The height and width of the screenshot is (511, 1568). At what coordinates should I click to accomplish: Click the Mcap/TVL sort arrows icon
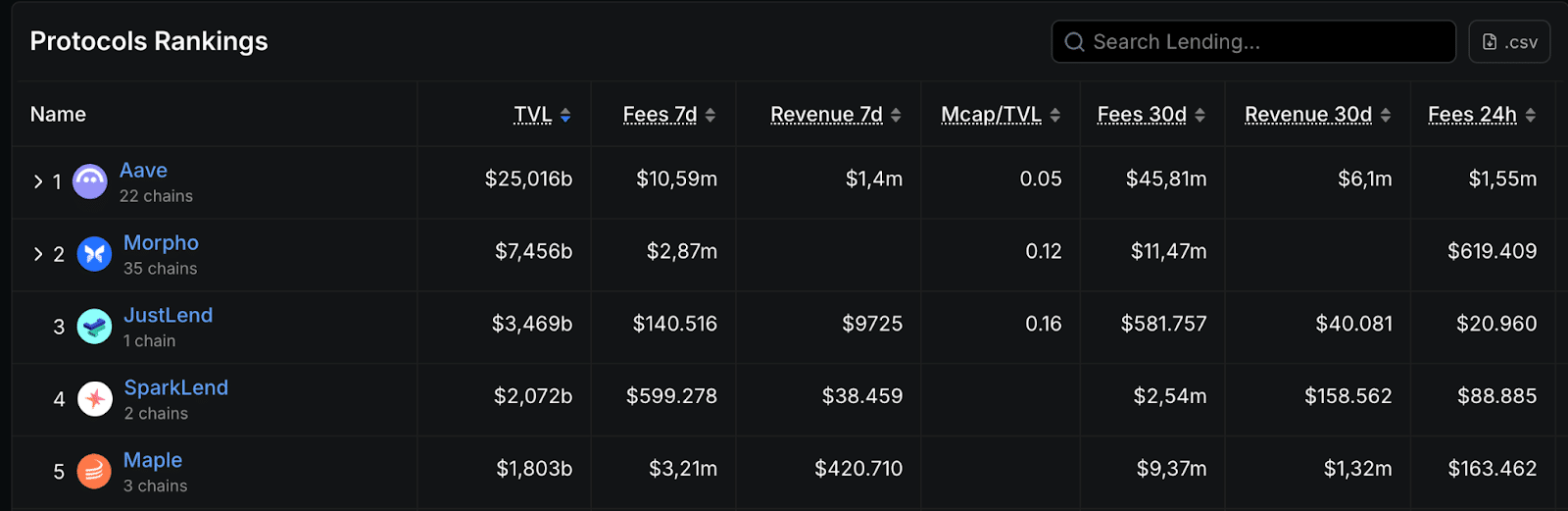(1055, 116)
